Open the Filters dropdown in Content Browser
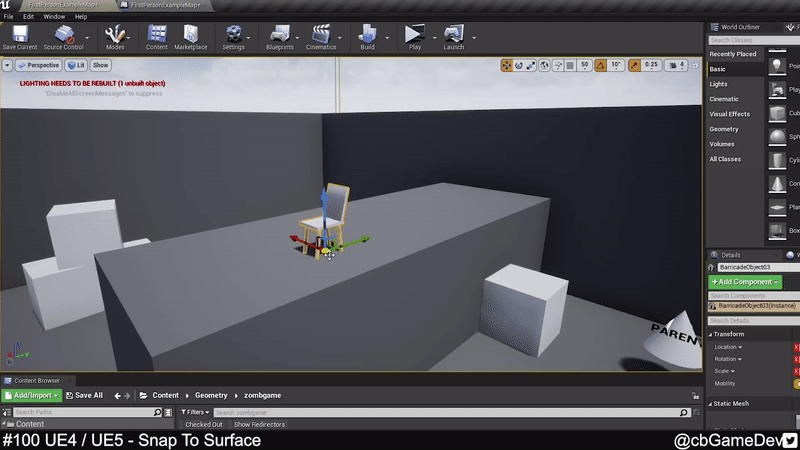This screenshot has width=800, height=450. (195, 412)
